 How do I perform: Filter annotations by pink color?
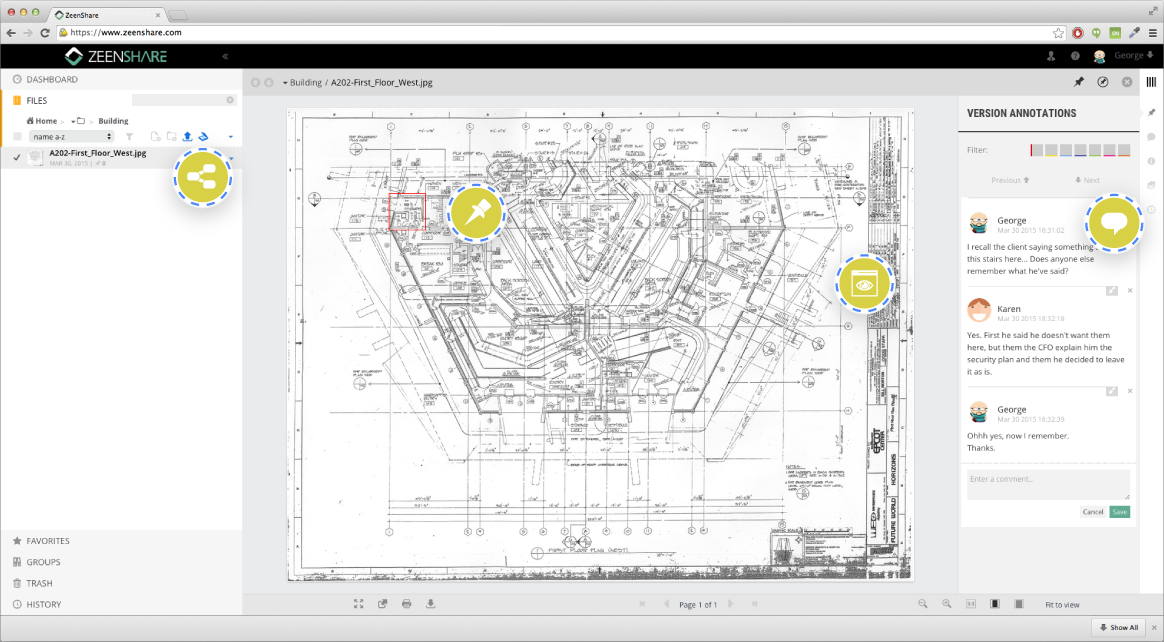[1109, 150]
